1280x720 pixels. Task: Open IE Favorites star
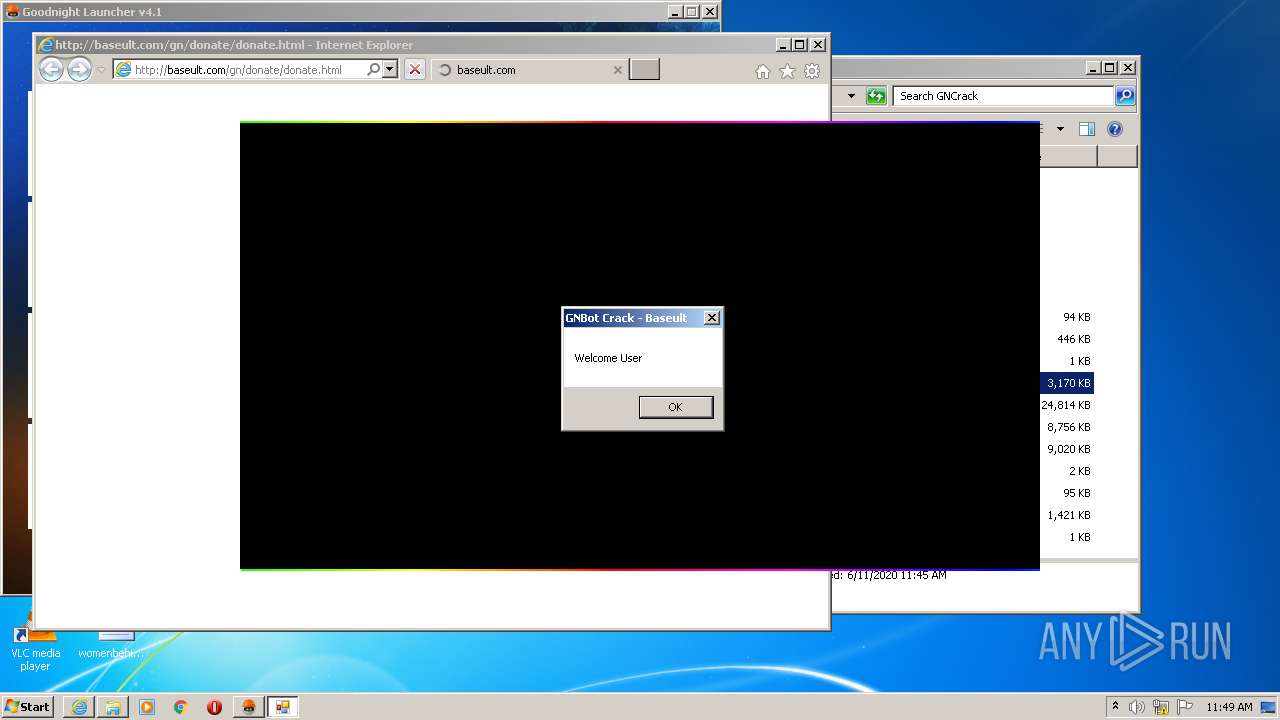787,71
